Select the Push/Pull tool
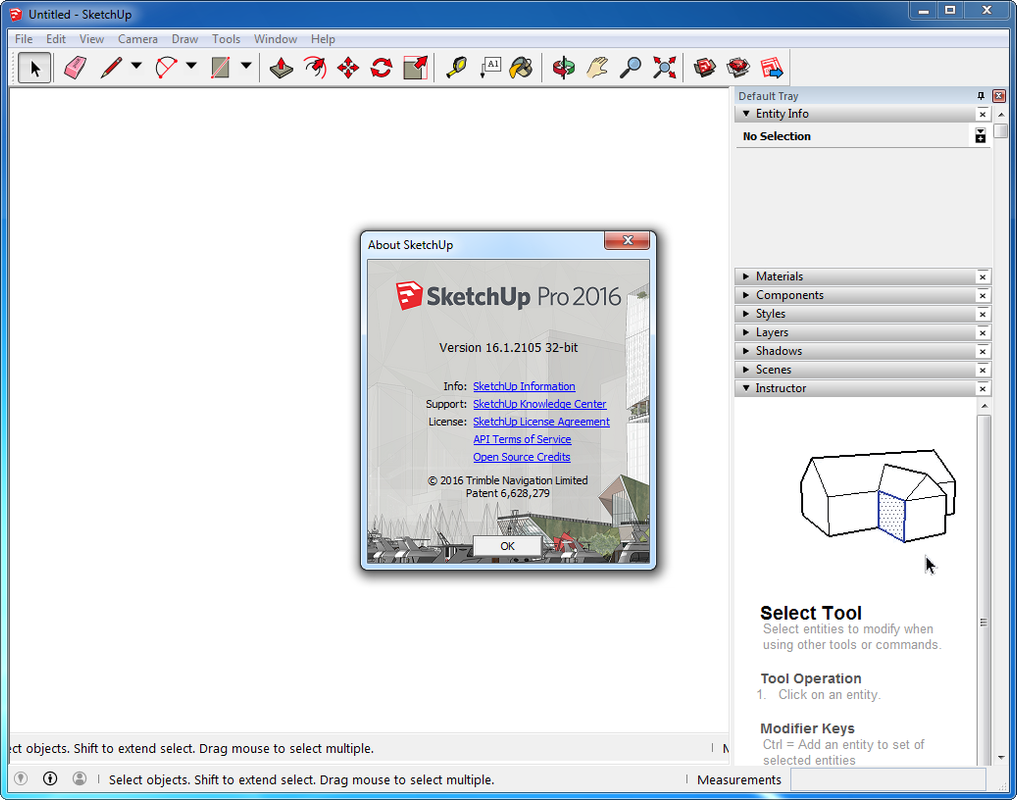 coord(281,67)
